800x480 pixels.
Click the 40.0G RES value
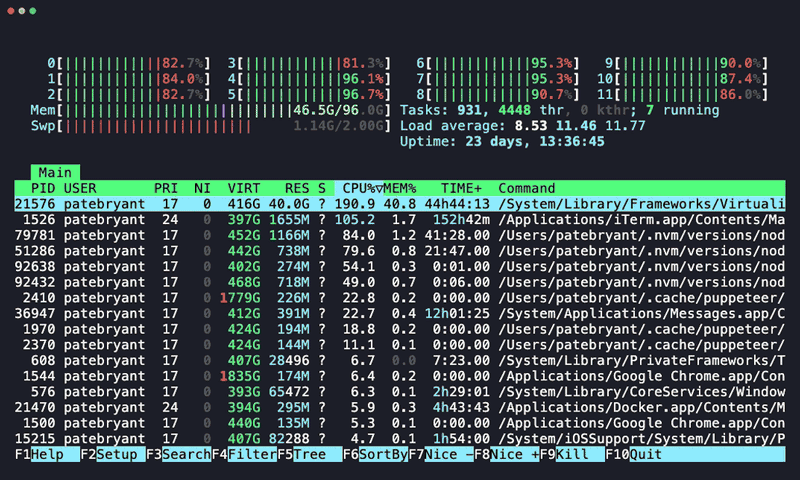(289, 204)
